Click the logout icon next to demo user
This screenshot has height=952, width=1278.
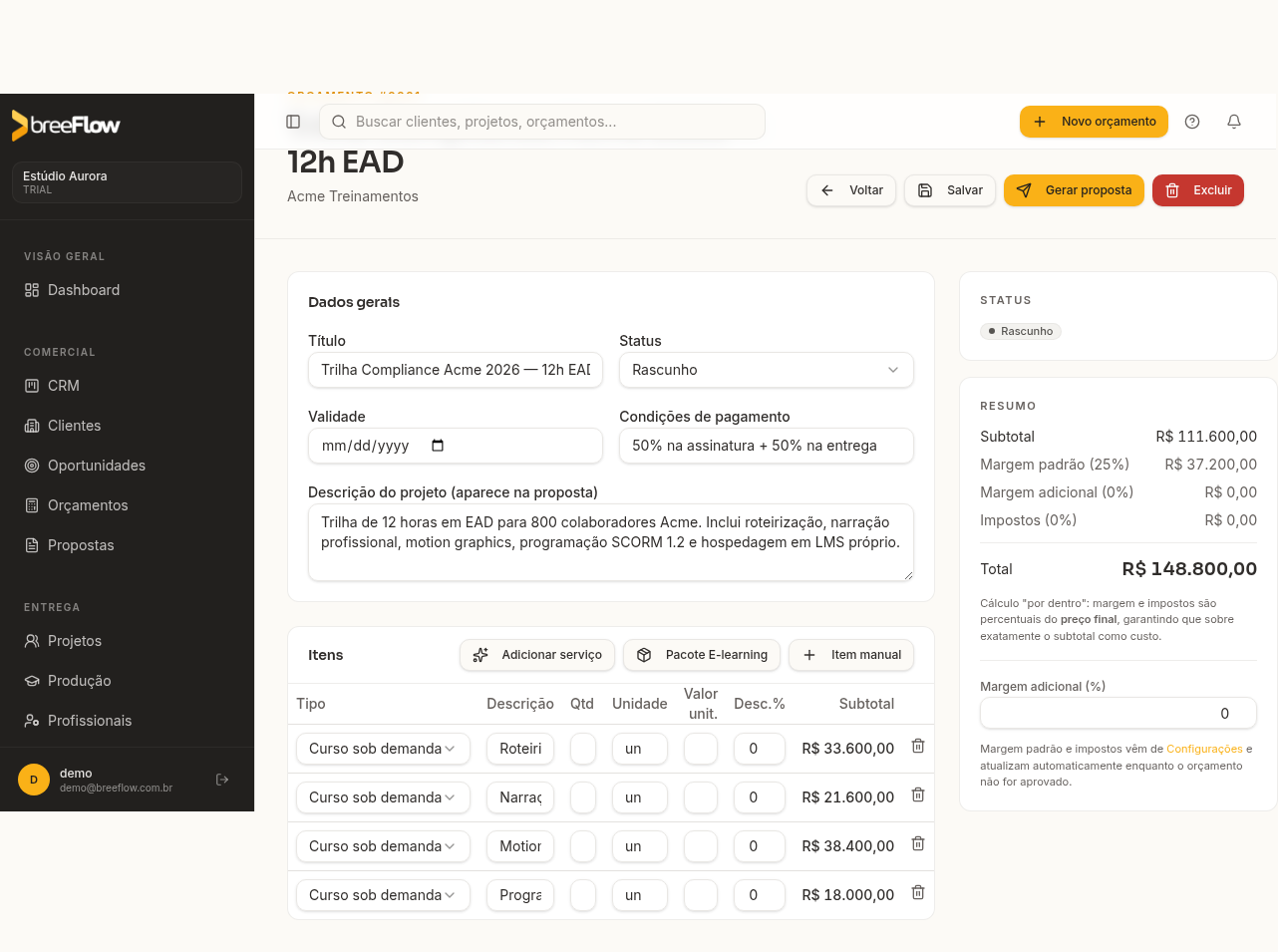pyautogui.click(x=222, y=780)
